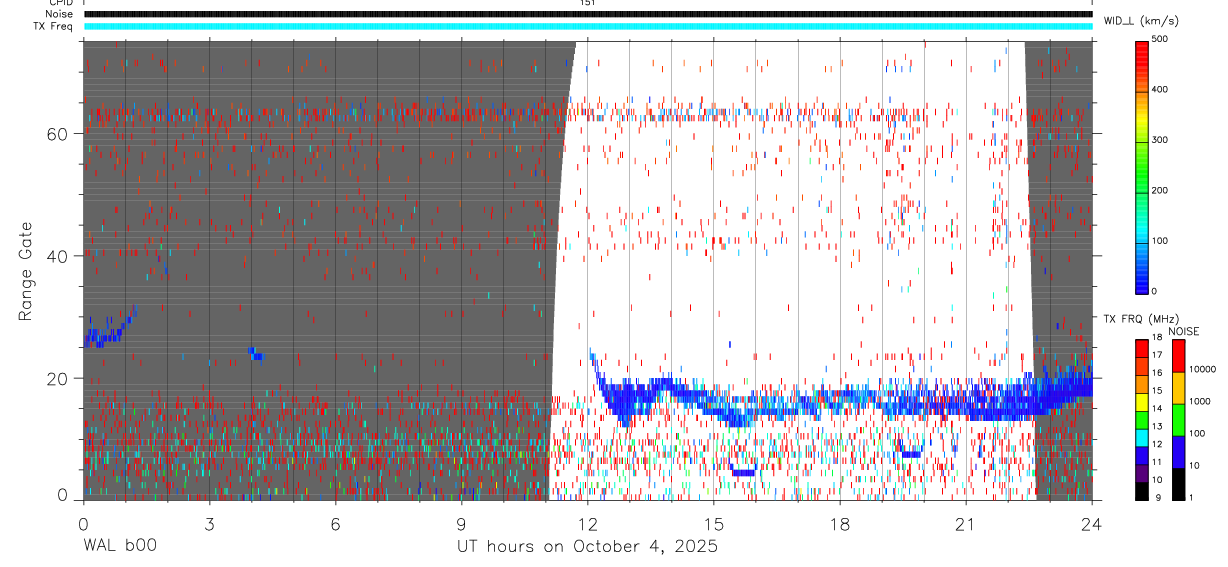Click the 21 tick label on the time axis
This screenshot has height=567, width=1228.
[966, 523]
